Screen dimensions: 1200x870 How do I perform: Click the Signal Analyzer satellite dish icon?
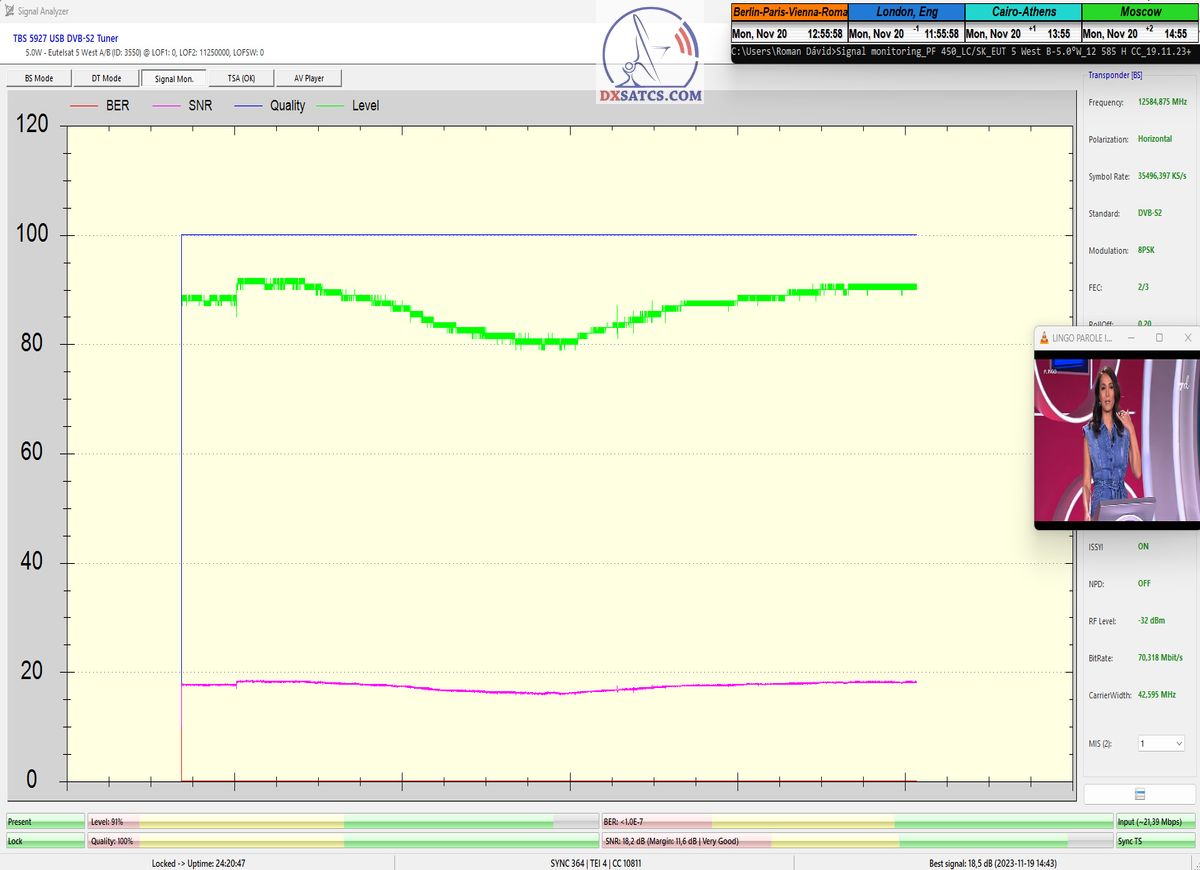point(9,10)
